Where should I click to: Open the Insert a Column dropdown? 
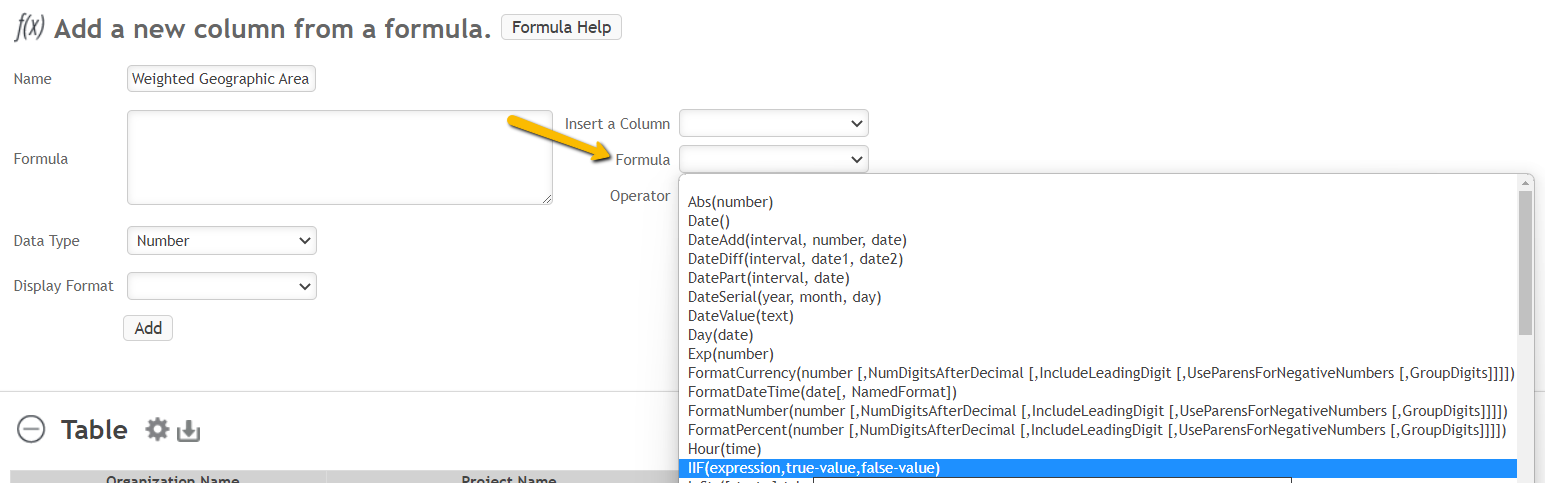pyautogui.click(x=774, y=124)
